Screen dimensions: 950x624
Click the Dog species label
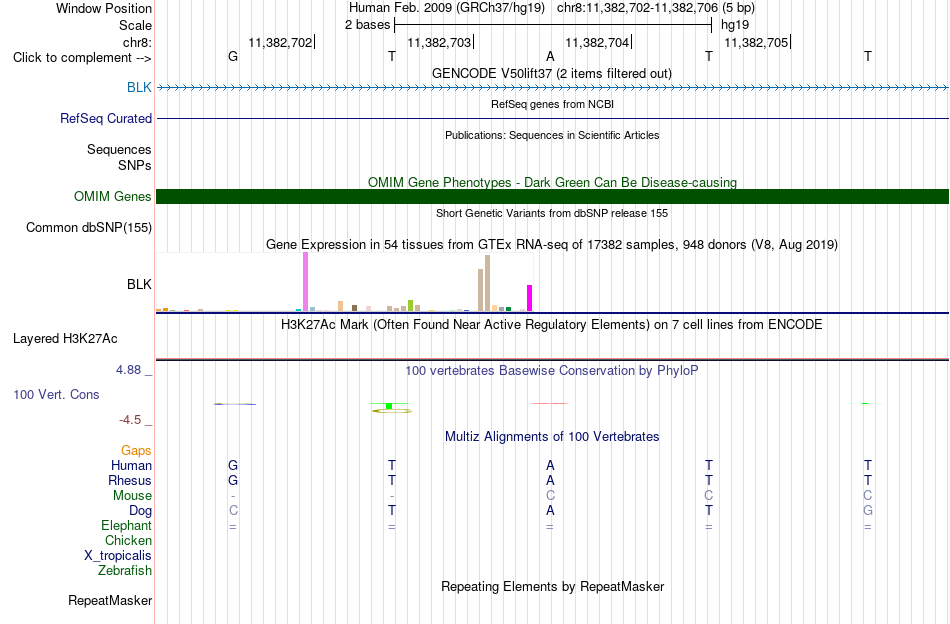pos(140,511)
